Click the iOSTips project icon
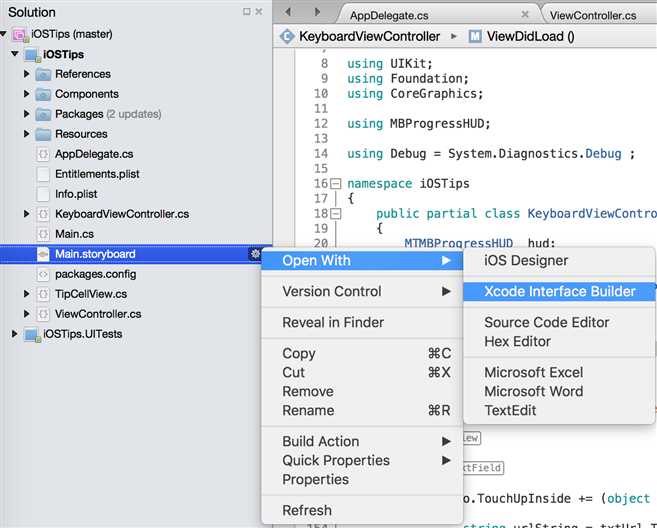The height and width of the screenshot is (528, 657). (x=33, y=54)
